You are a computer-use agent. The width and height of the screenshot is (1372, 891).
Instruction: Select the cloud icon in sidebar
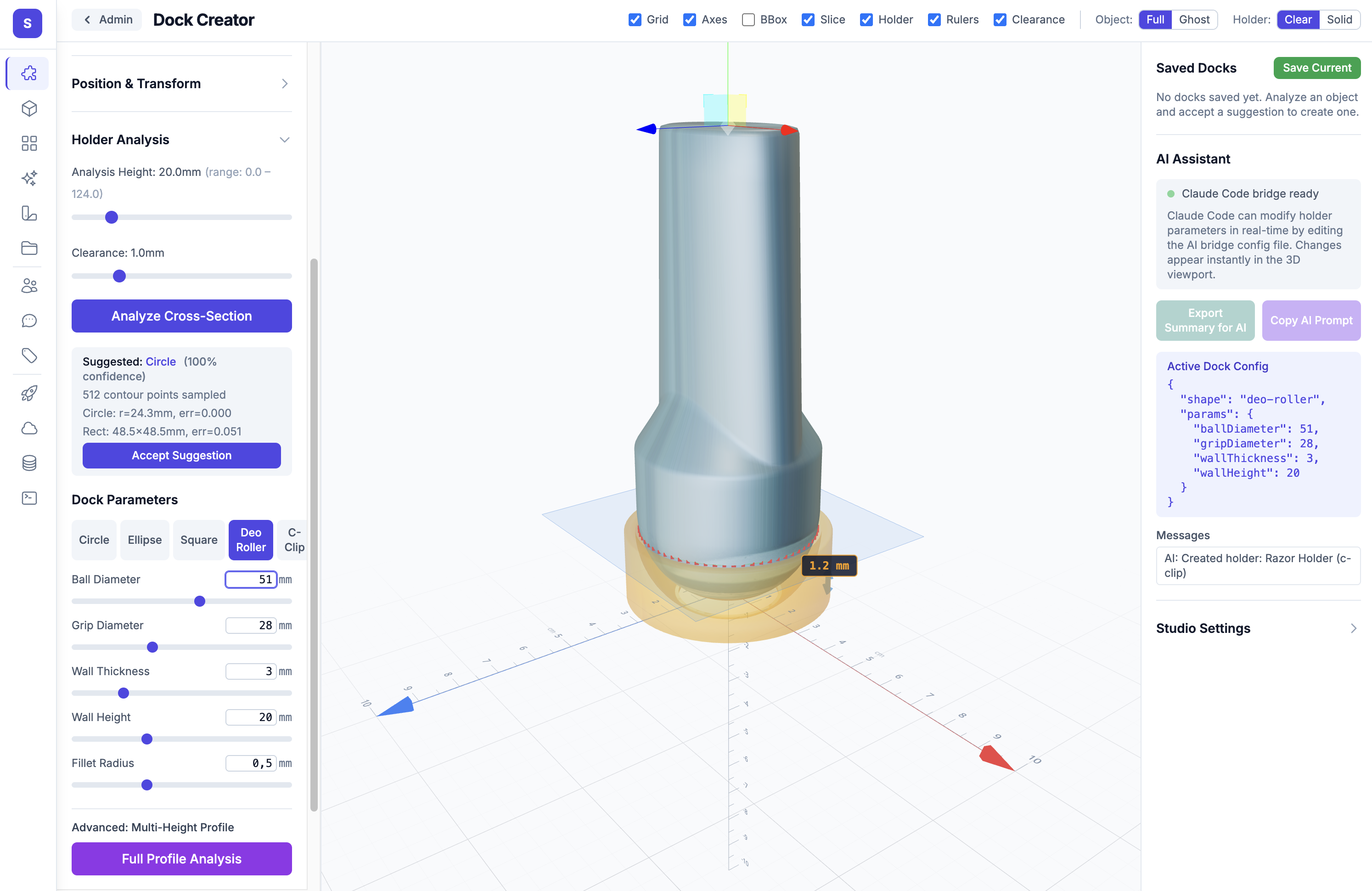[28, 428]
